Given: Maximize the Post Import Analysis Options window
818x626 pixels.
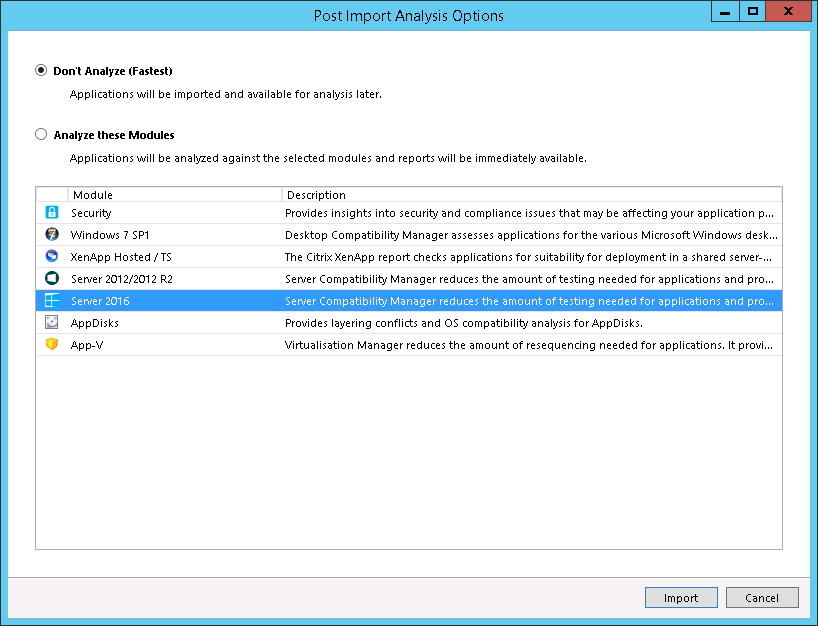Looking at the screenshot, I should pyautogui.click(x=753, y=11).
